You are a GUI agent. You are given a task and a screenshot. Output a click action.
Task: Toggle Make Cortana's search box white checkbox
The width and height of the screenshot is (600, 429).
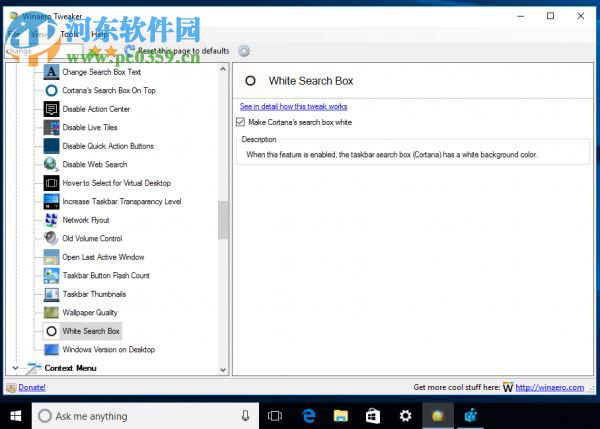240,122
